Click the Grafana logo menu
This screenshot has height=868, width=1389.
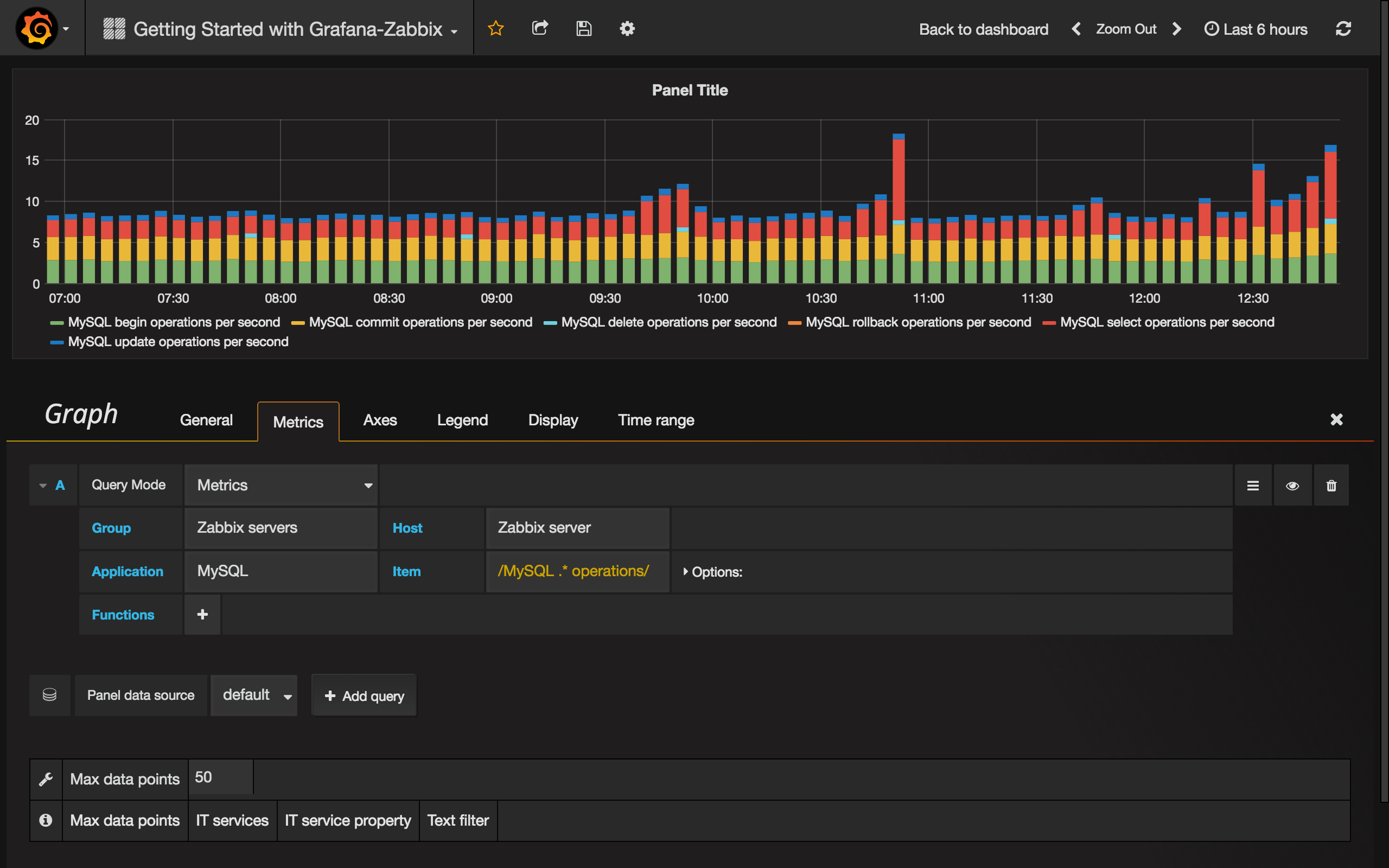coord(38,28)
